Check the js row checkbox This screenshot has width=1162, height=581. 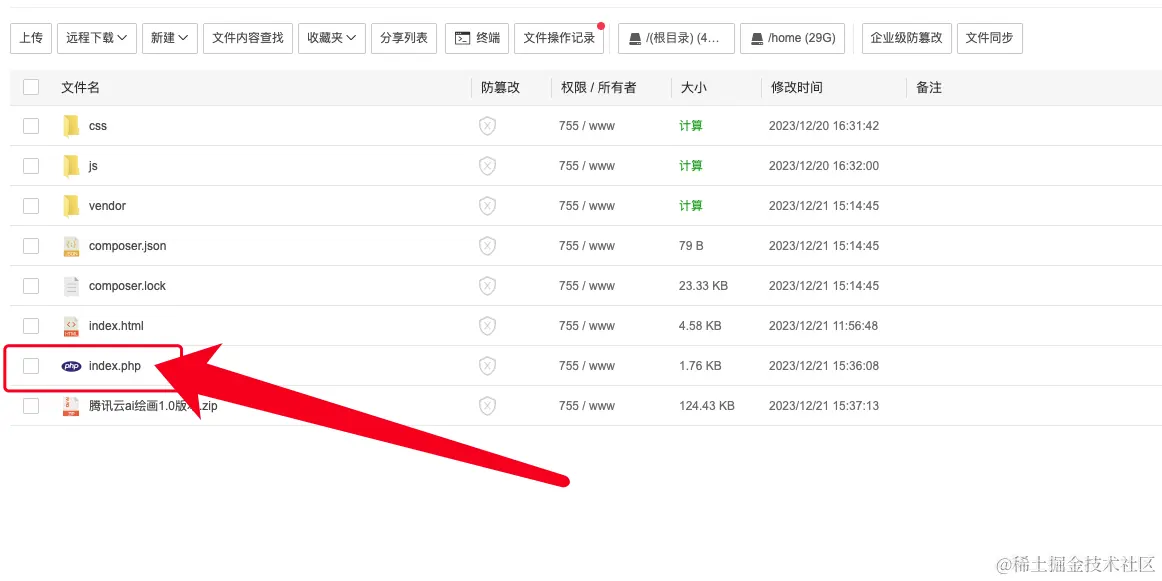coord(31,166)
